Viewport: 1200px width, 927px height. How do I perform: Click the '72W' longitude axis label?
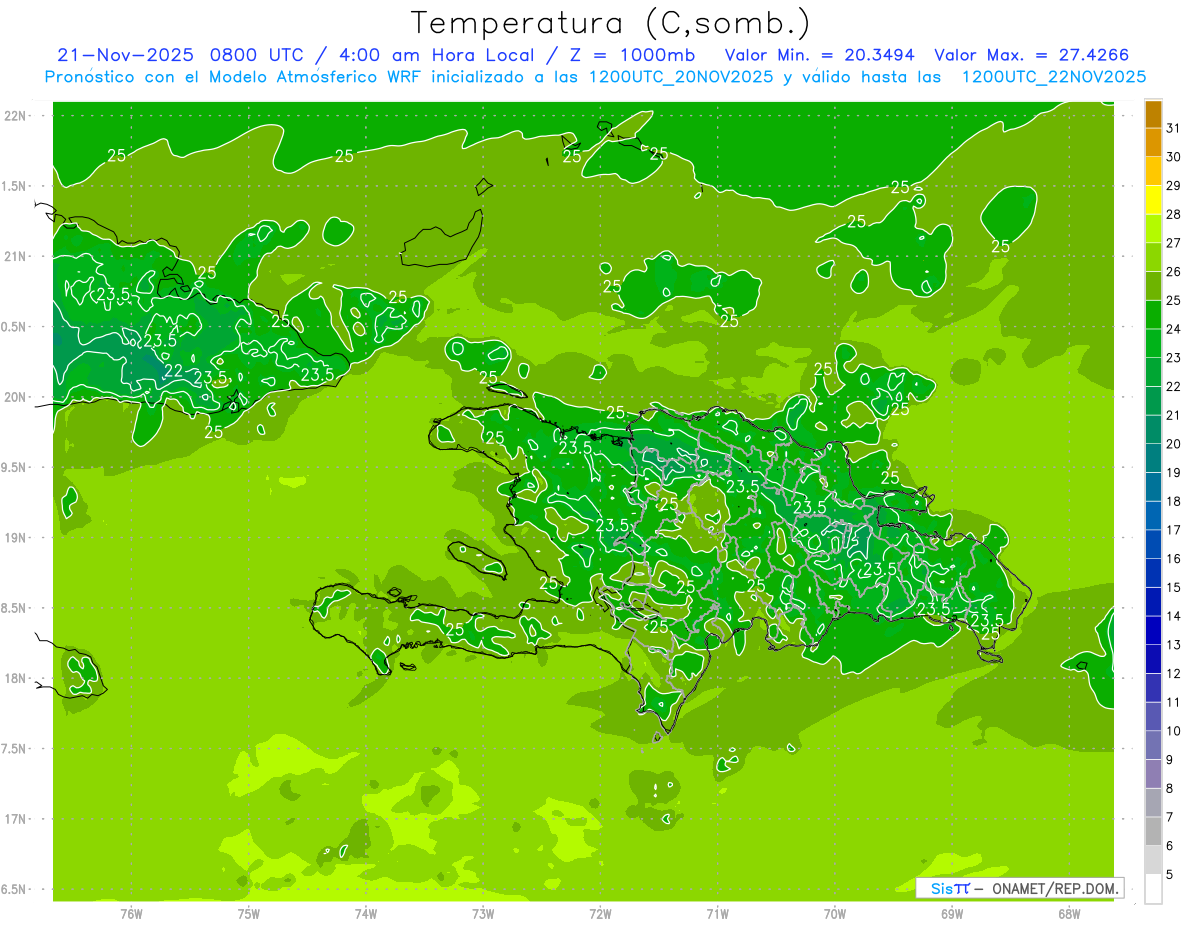pyautogui.click(x=600, y=913)
